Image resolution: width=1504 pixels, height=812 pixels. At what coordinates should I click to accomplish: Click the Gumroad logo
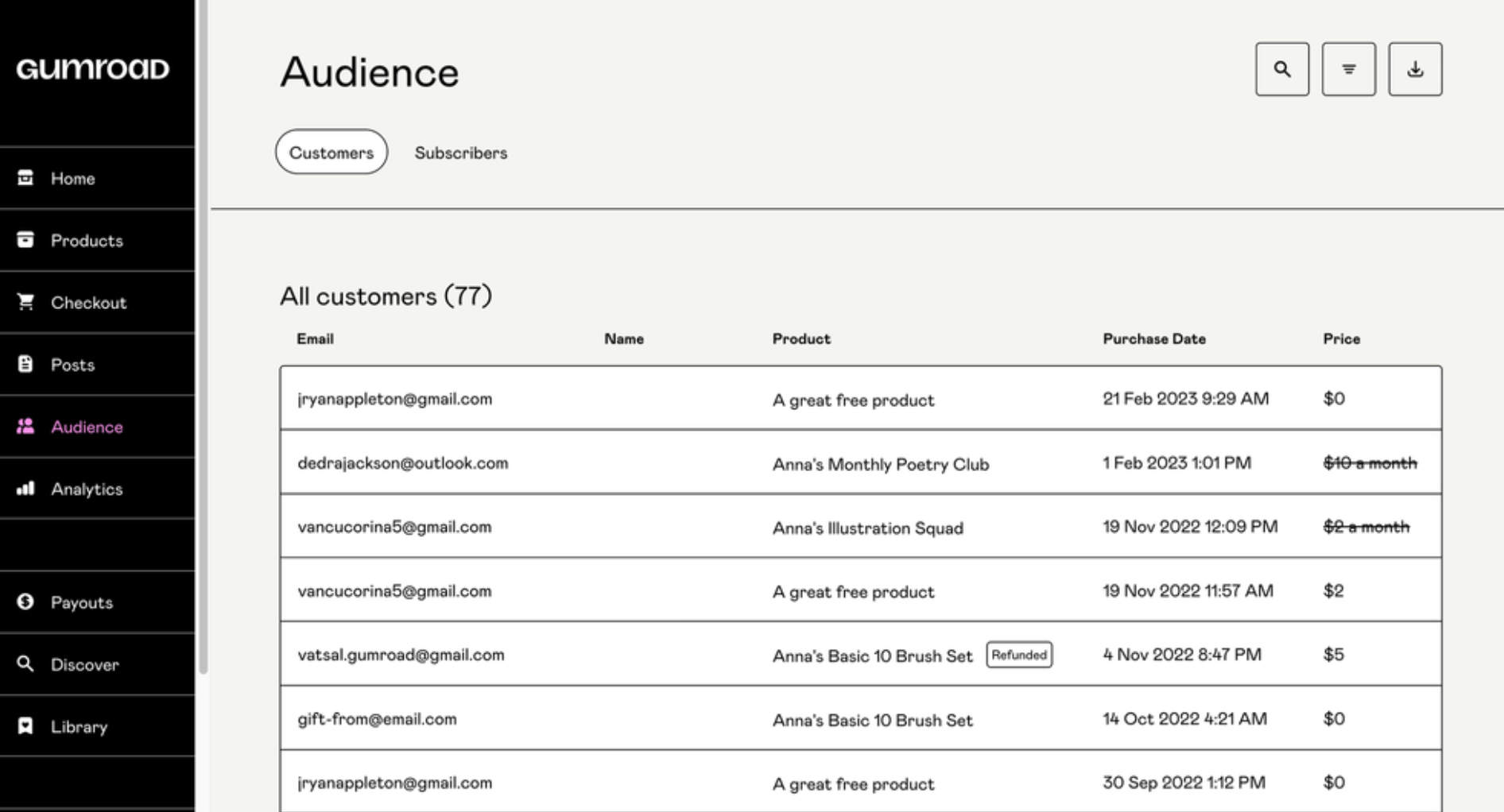pos(93,69)
